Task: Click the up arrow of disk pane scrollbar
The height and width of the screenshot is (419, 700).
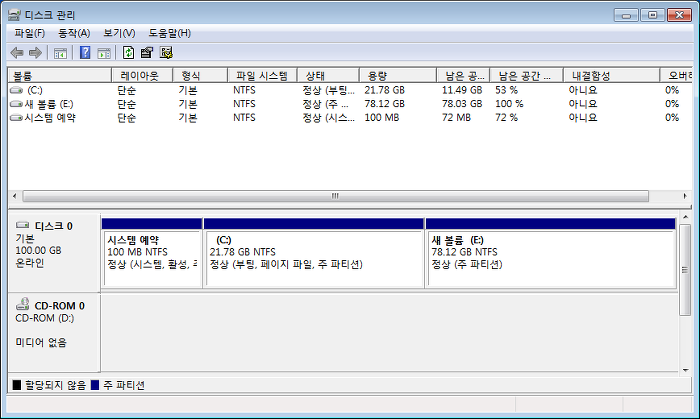Action: pyautogui.click(x=685, y=217)
